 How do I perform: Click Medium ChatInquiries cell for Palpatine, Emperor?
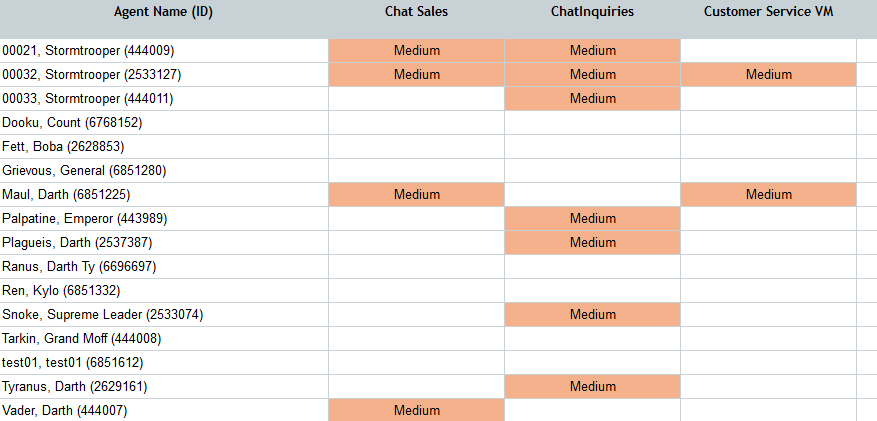click(592, 219)
